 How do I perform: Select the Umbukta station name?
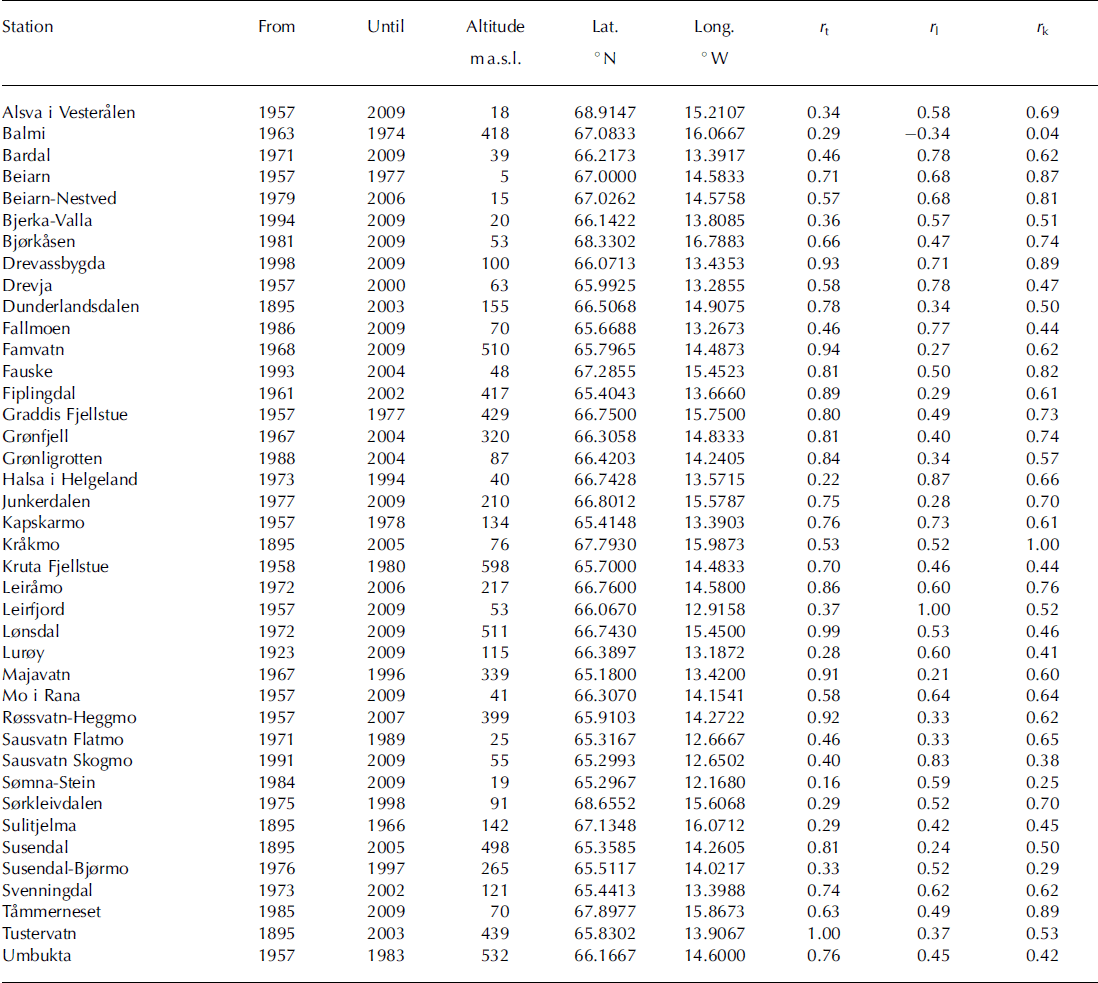(x=37, y=955)
